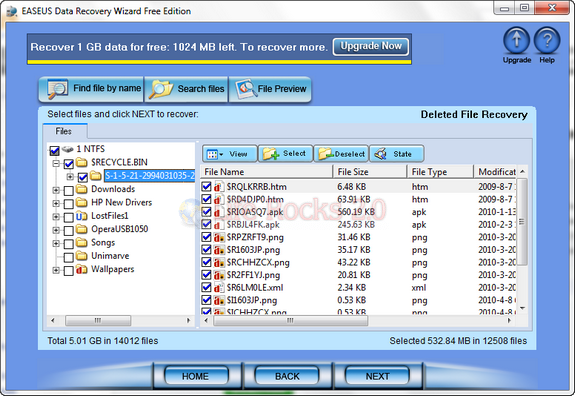This screenshot has width=575, height=396.
Task: Check the Wallpapers folder checkbox
Action: pos(69,271)
